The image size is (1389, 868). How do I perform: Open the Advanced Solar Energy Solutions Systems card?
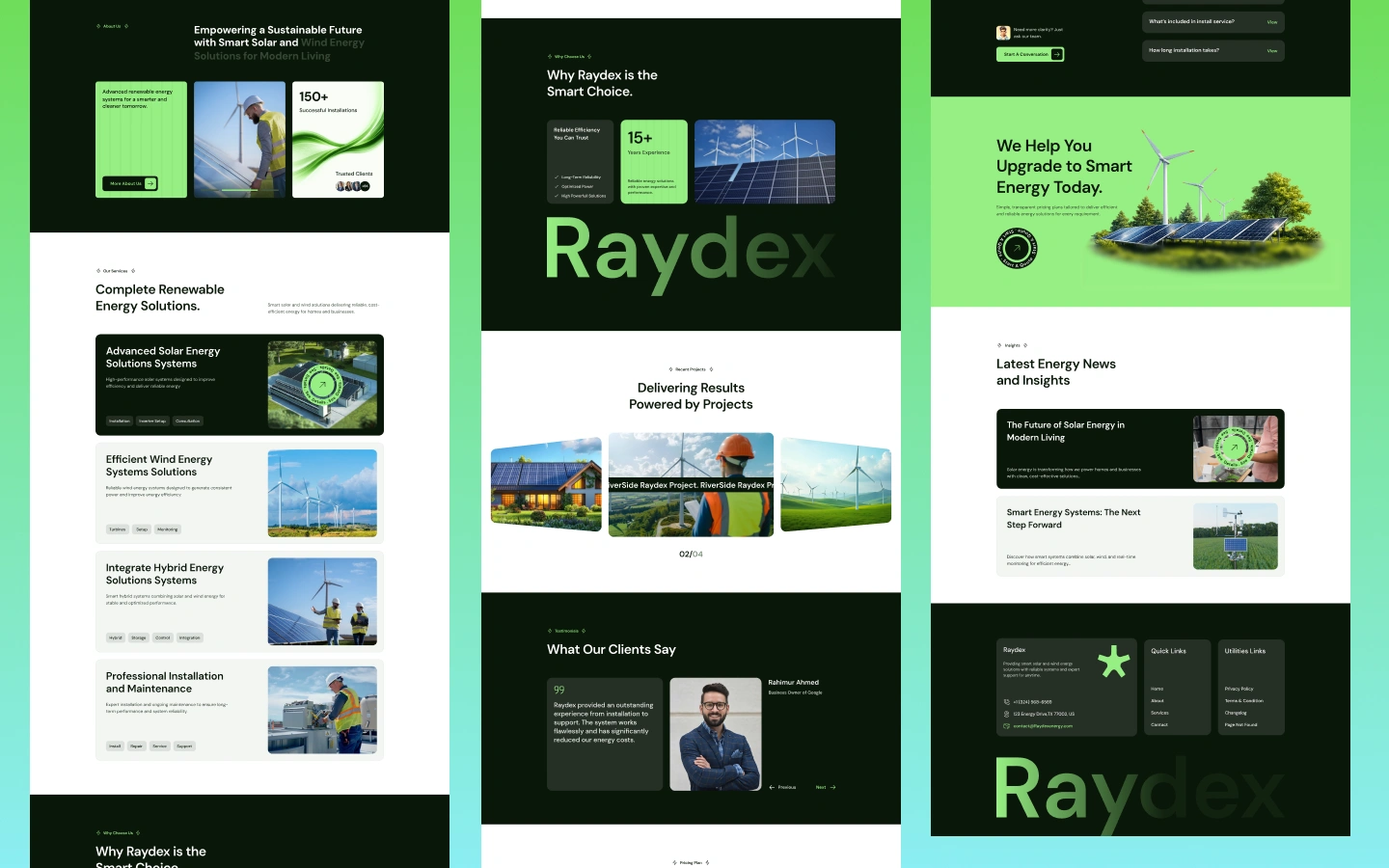point(239,385)
